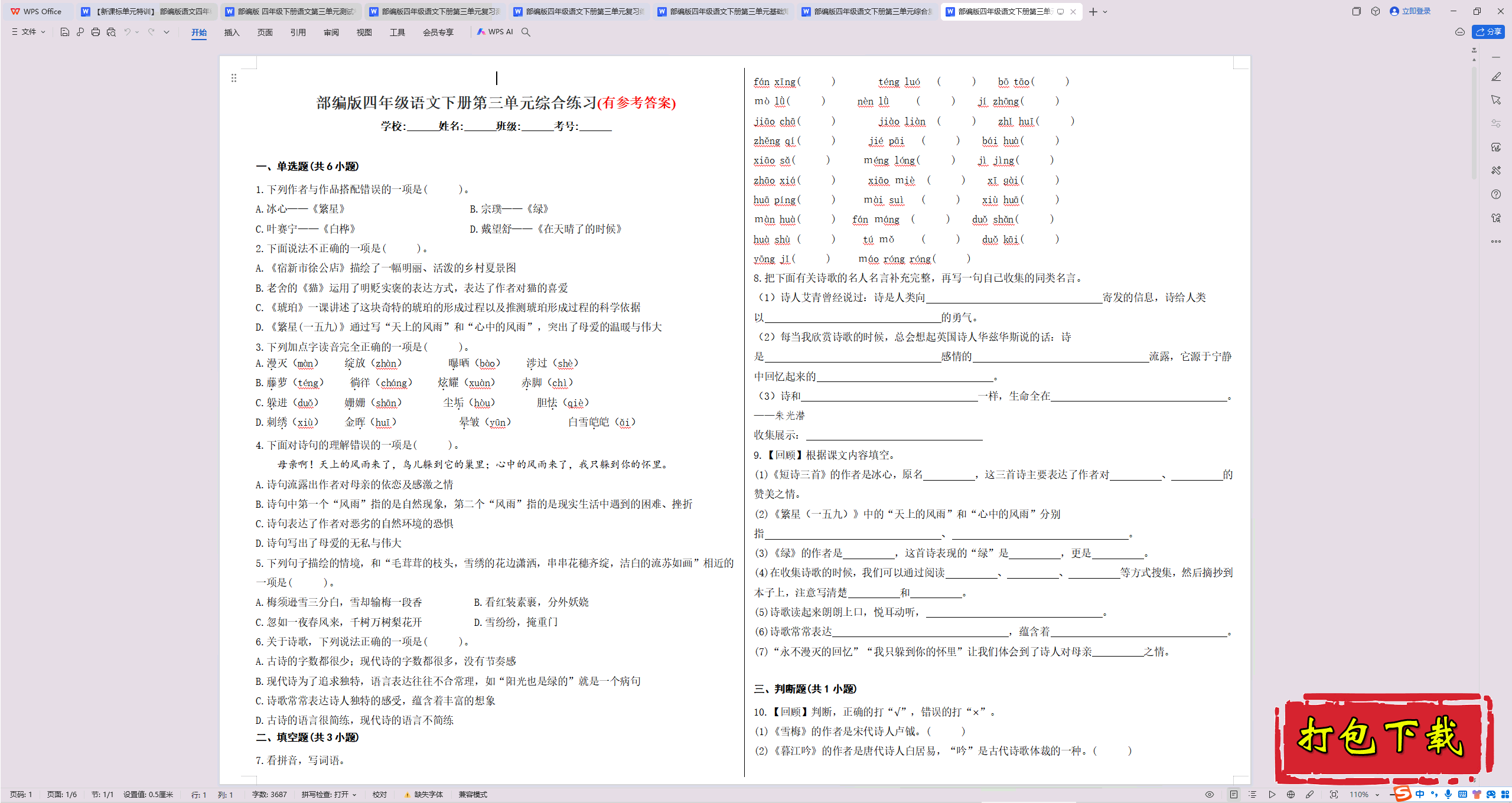This screenshot has height=803, width=1512.
Task: Open the 视图 ribbon tab
Action: [364, 32]
